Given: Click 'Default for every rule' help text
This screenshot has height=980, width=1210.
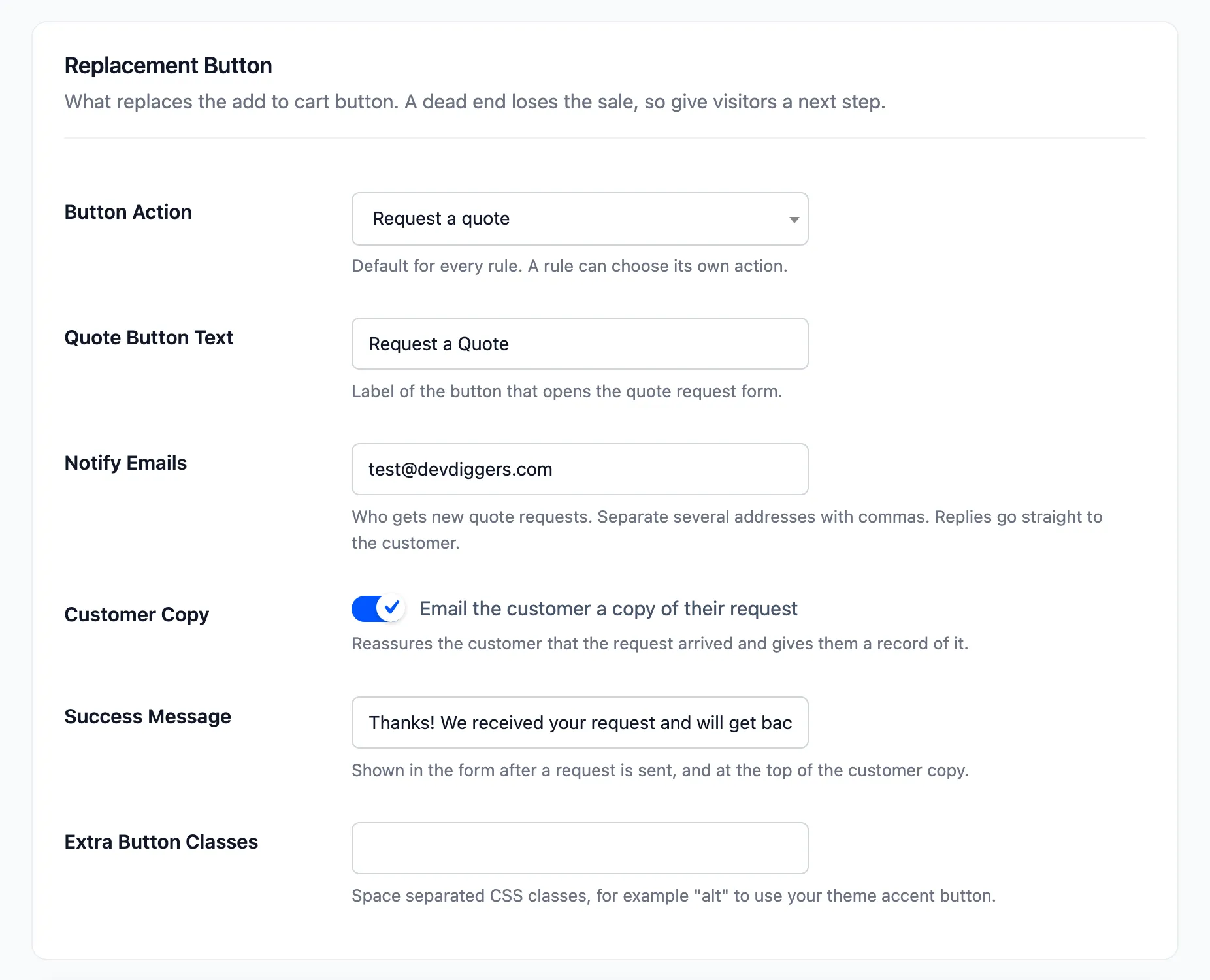Looking at the screenshot, I should coord(570,266).
